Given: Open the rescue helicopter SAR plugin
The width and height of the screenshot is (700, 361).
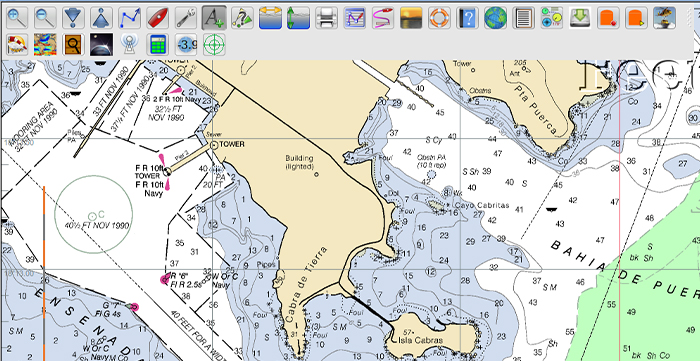Looking at the screenshot, I should coord(664,18).
